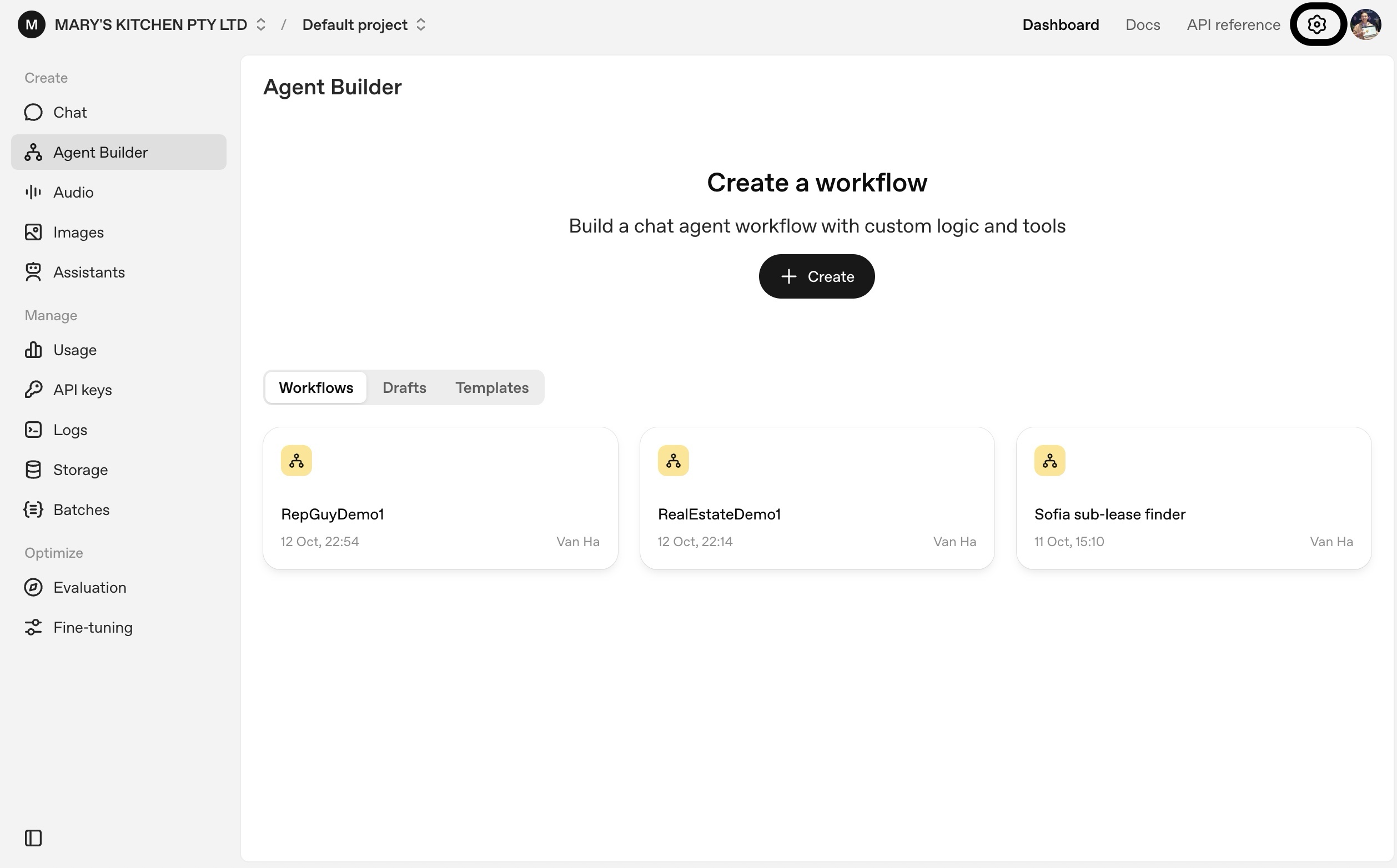Open the Fine-tuning page
Viewport: 1397px width, 868px height.
coord(92,628)
